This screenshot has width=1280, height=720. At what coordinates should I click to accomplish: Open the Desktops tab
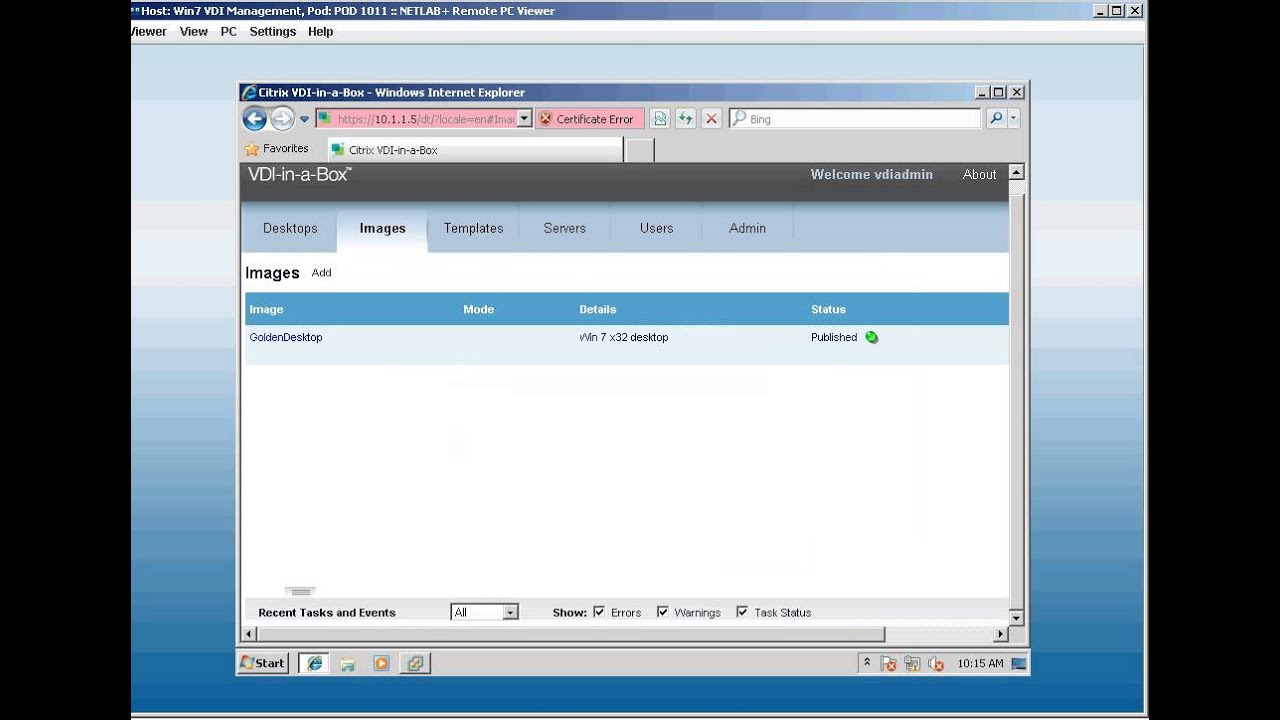point(290,228)
